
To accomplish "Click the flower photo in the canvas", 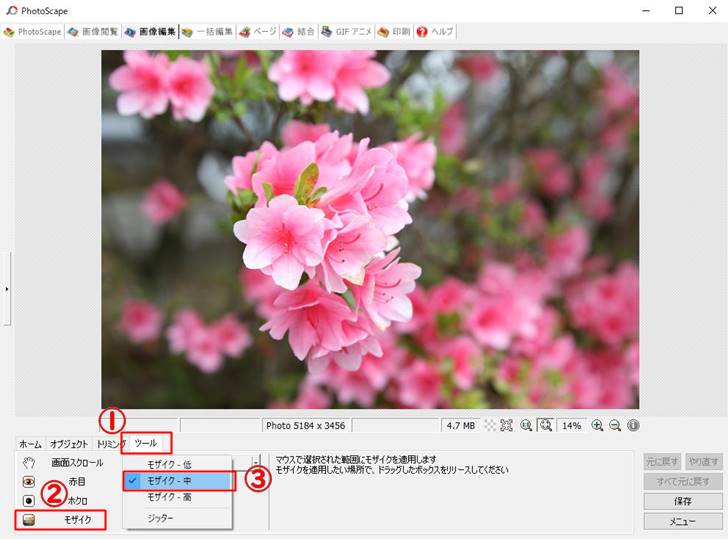I will coord(369,229).
